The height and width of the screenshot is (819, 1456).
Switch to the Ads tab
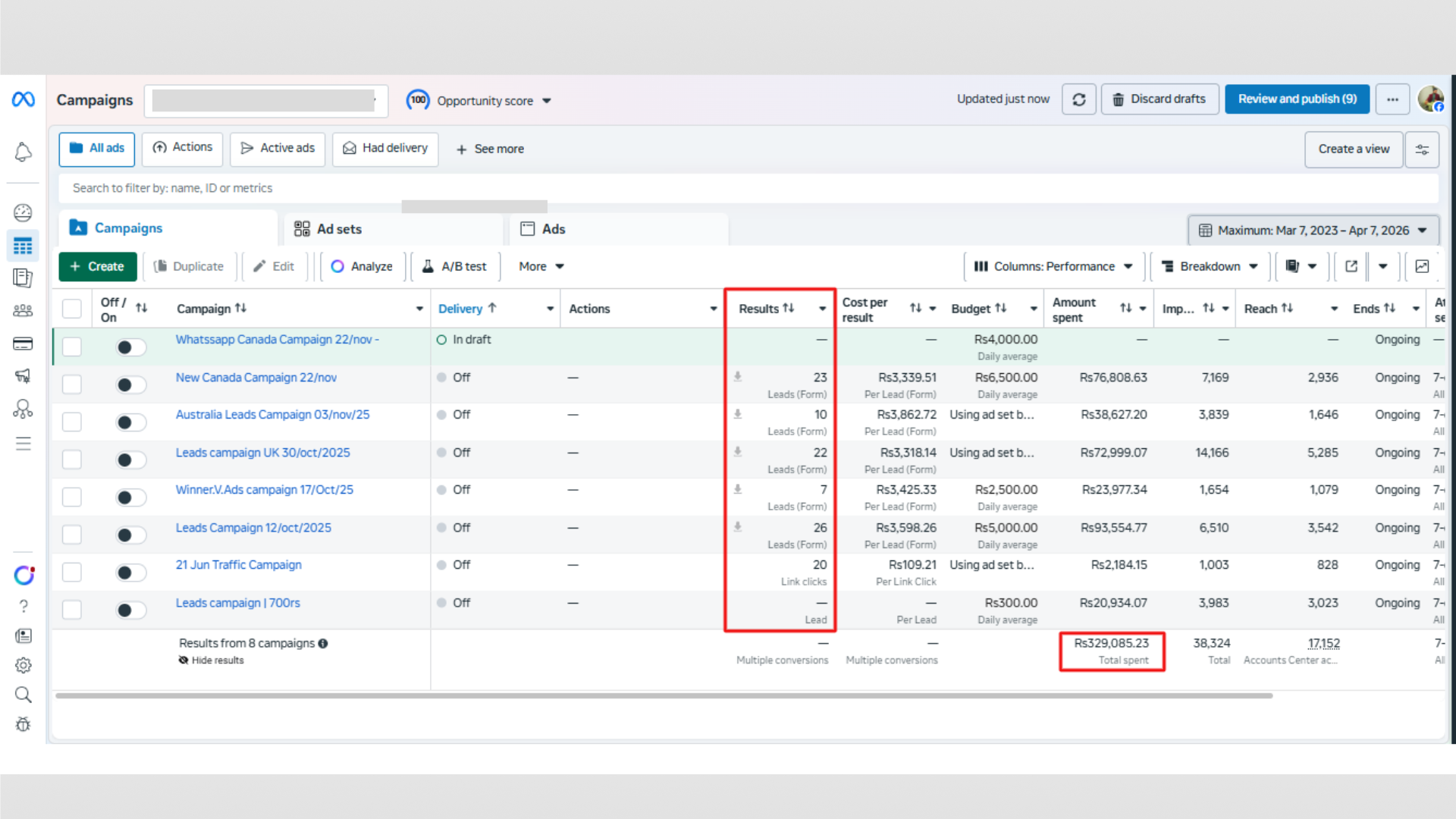[553, 229]
